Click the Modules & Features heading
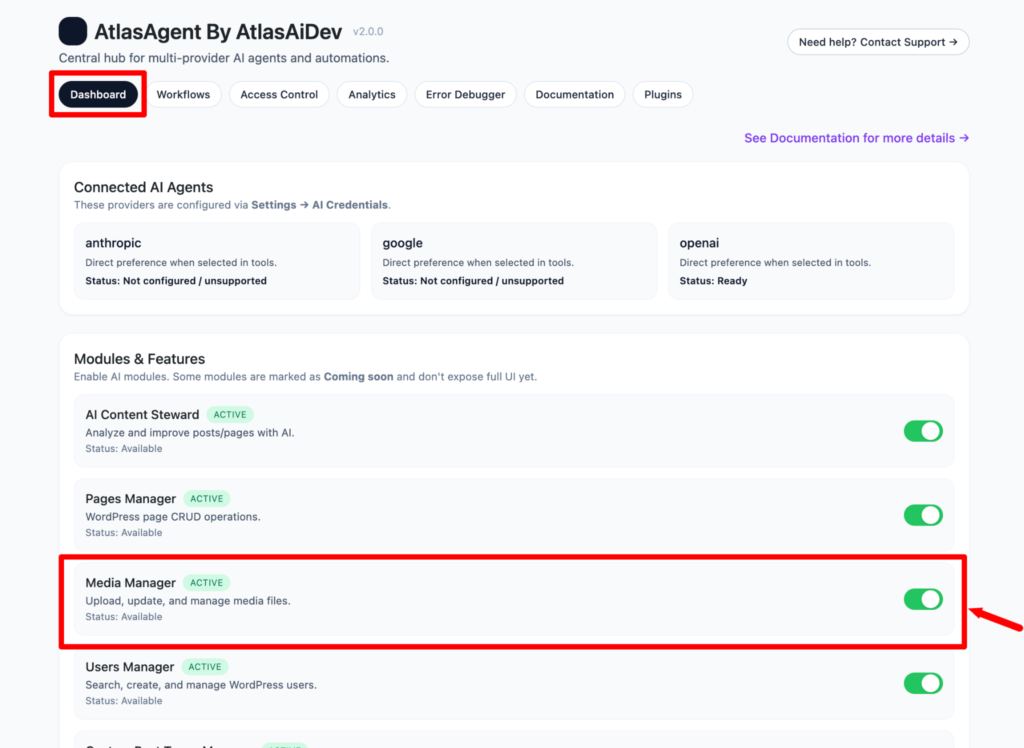Viewport: 1024px width, 748px height. click(139, 359)
